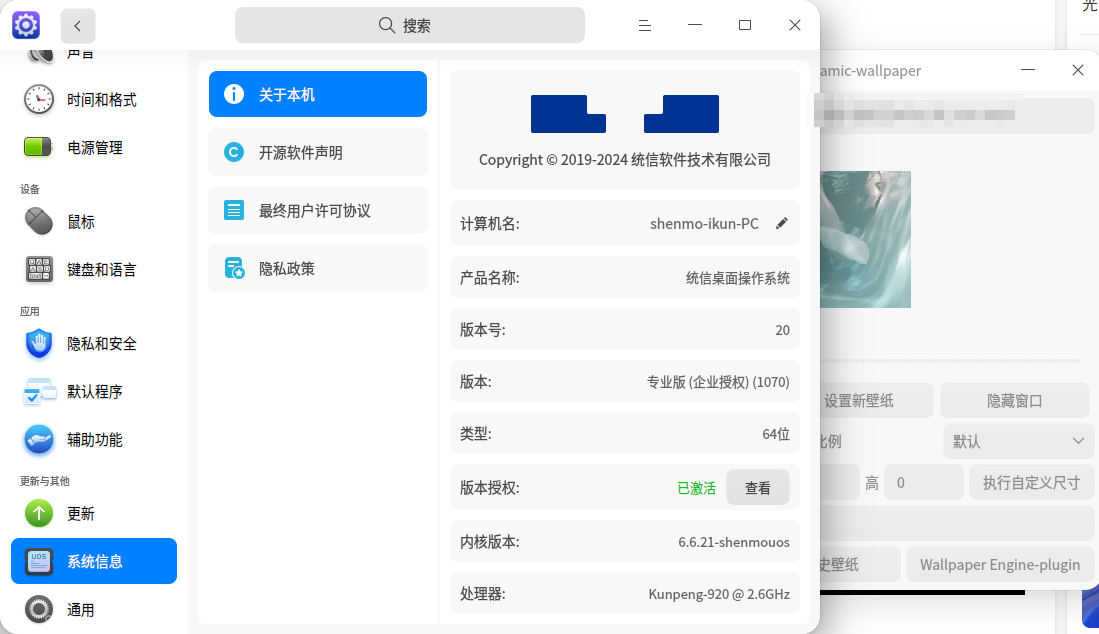This screenshot has width=1099, height=634.
Task: Click the copyright C icon
Action: click(233, 152)
